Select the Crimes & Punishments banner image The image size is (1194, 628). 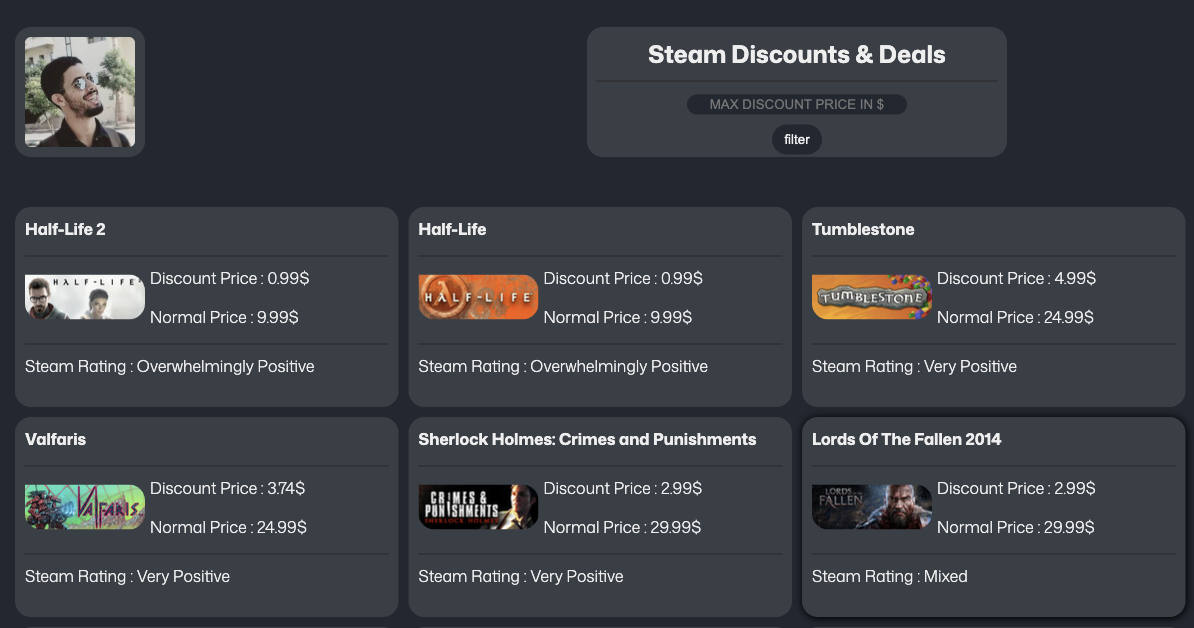point(478,507)
